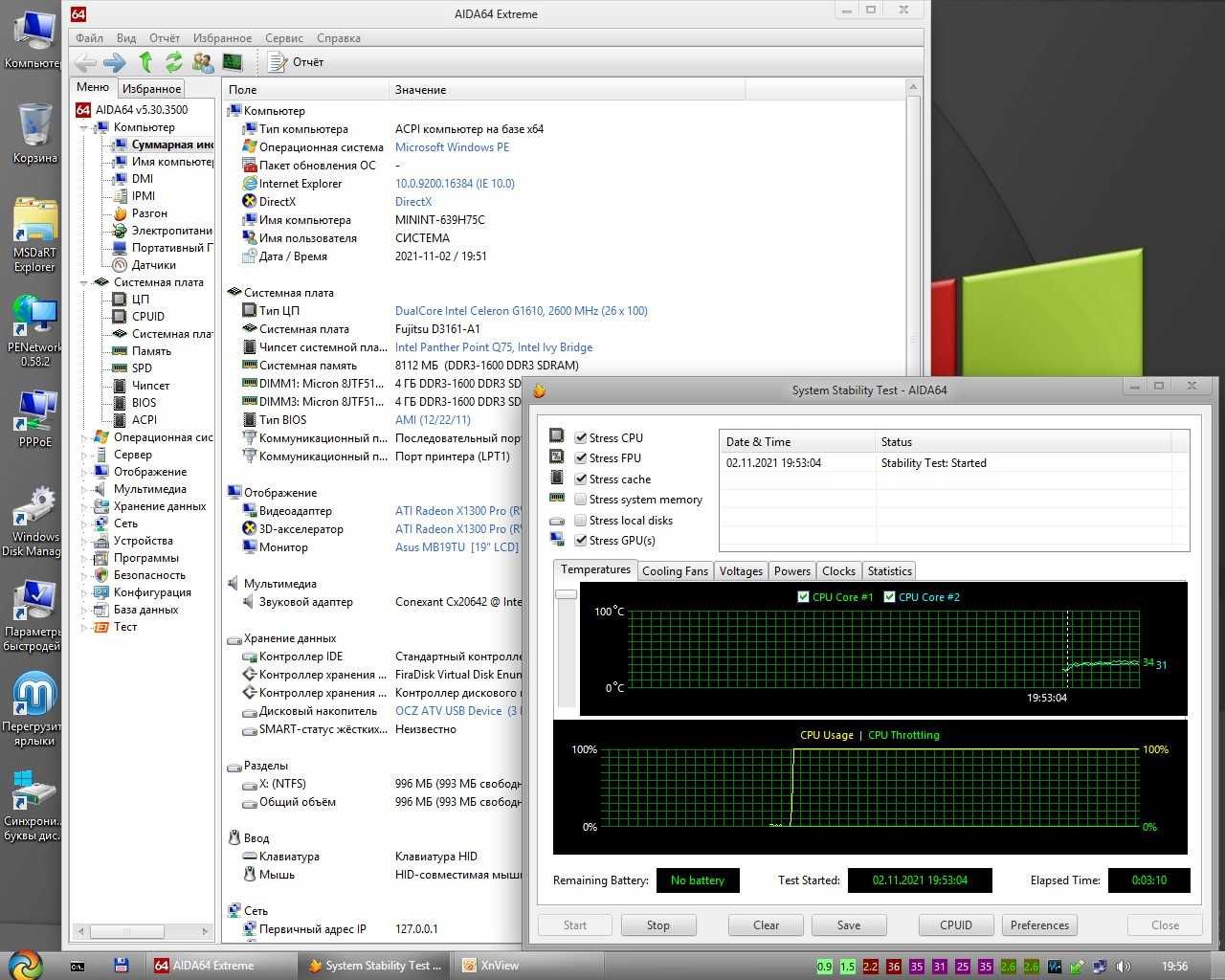Switch to the Избранное tab
Image resolution: width=1225 pixels, height=980 pixels.
[151, 88]
